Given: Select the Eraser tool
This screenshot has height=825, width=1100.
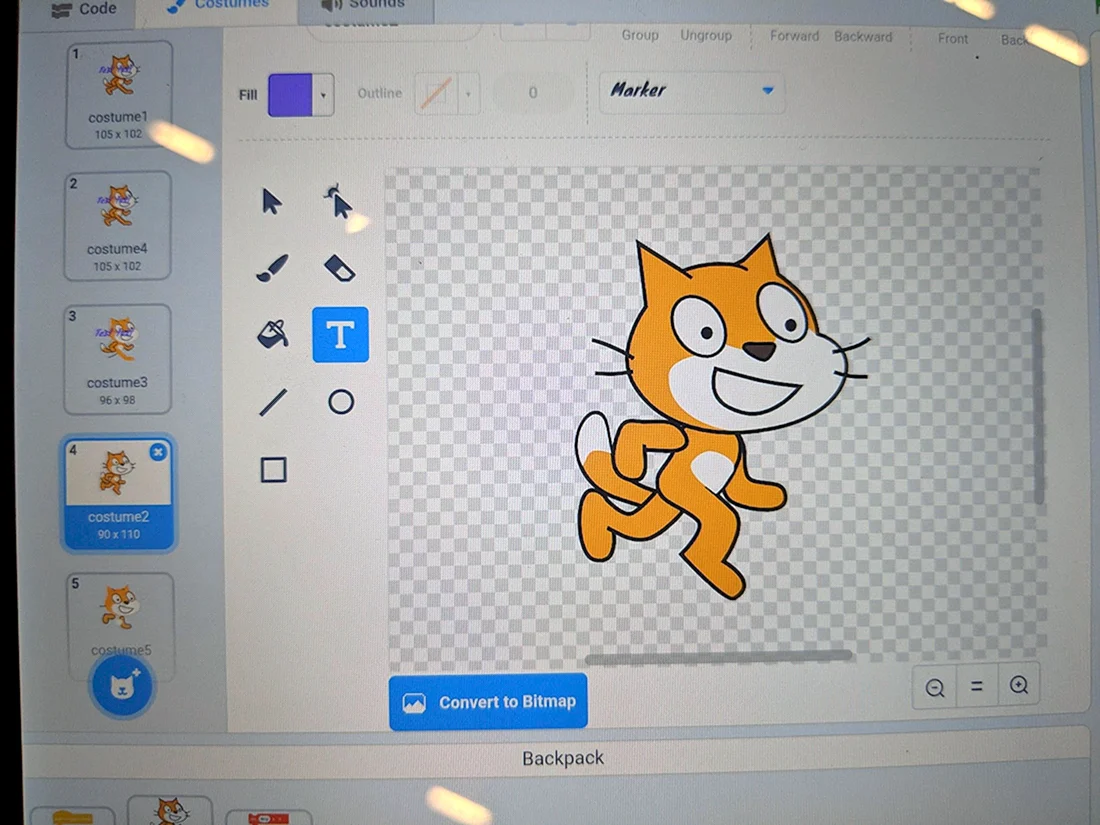Looking at the screenshot, I should (340, 268).
